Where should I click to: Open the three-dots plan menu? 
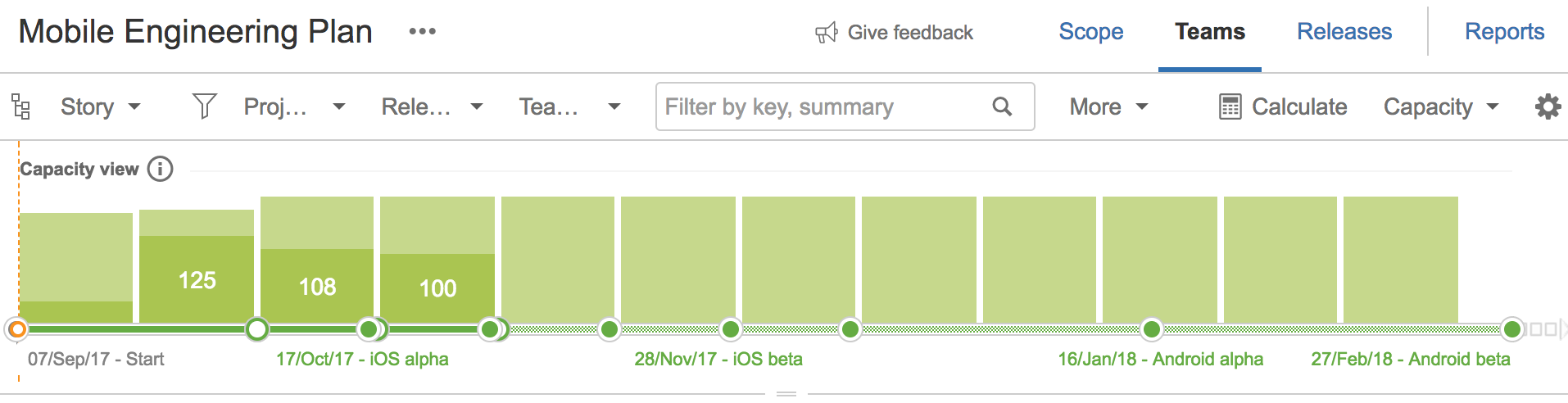coord(423,31)
